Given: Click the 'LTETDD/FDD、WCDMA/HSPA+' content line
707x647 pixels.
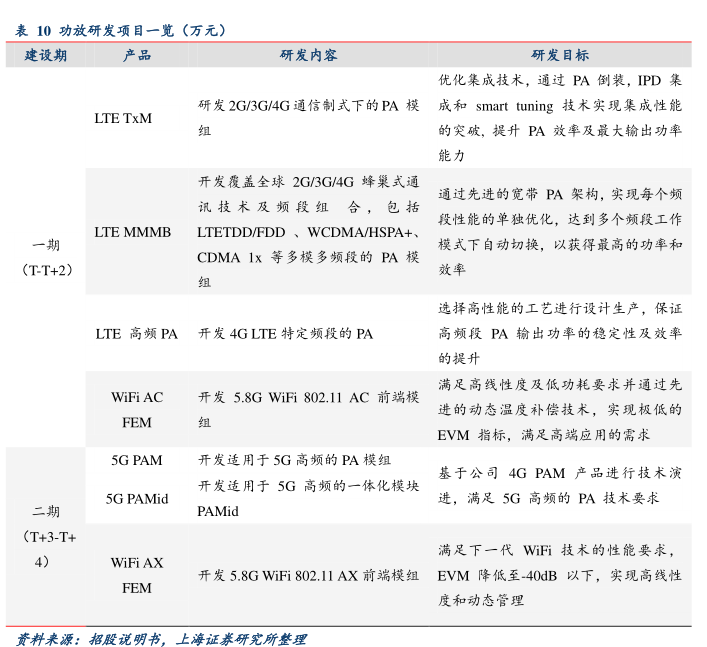Looking at the screenshot, I should [308, 232].
